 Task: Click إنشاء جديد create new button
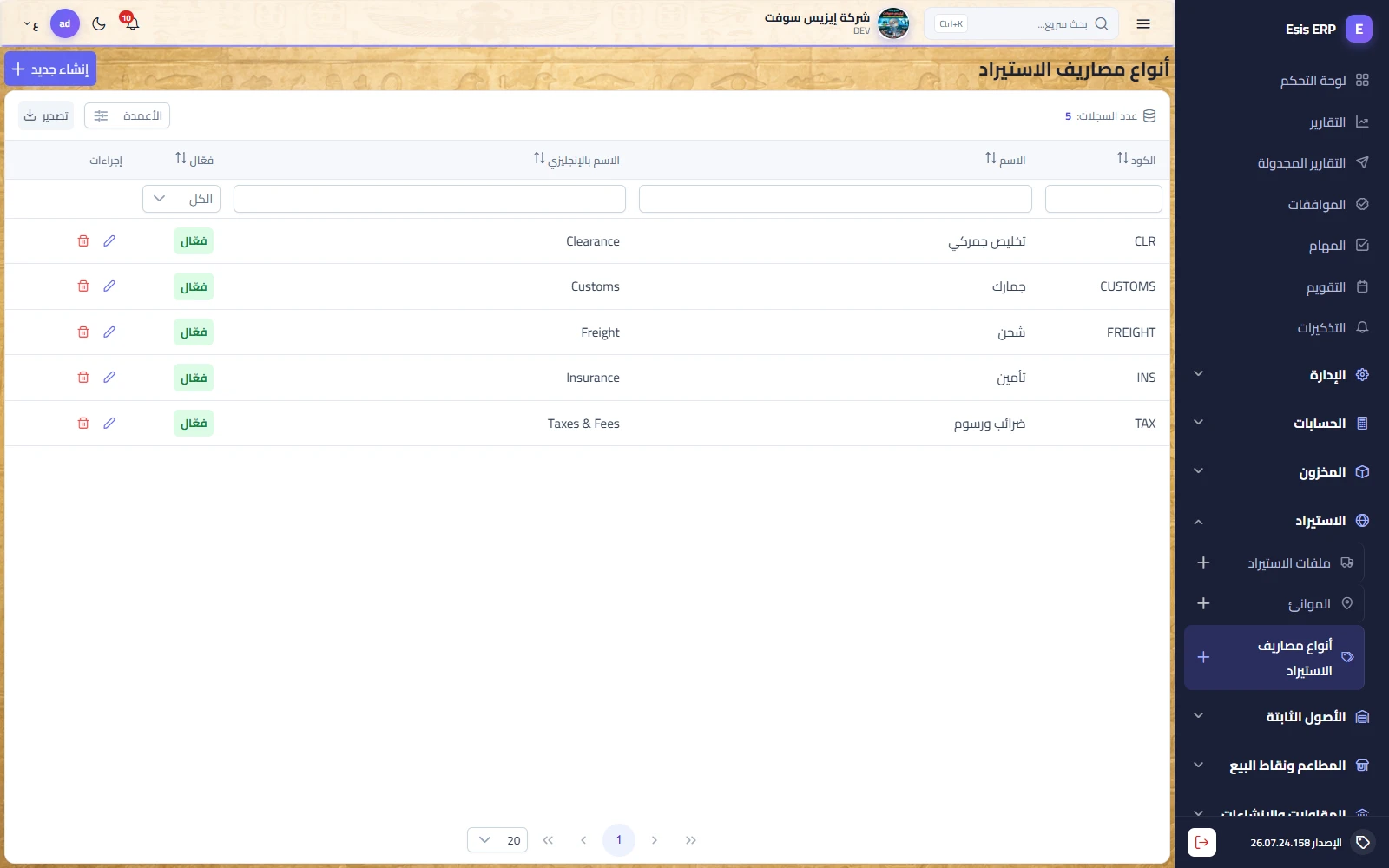pyautogui.click(x=50, y=69)
